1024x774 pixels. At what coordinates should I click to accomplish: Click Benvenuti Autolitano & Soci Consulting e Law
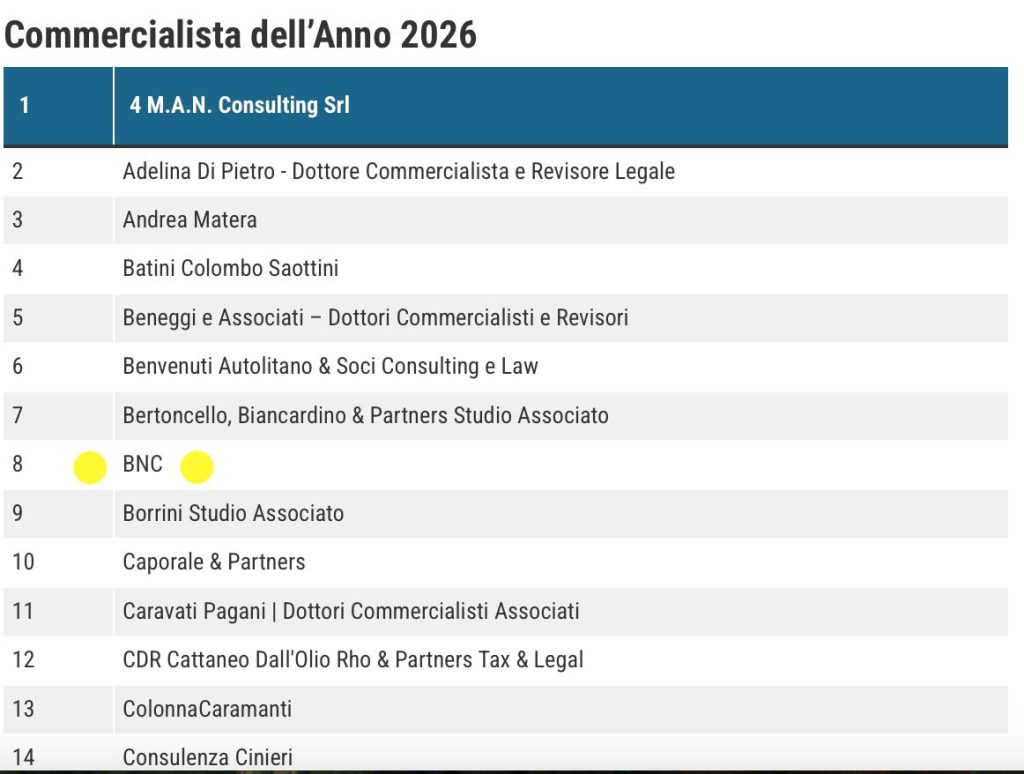(x=330, y=366)
